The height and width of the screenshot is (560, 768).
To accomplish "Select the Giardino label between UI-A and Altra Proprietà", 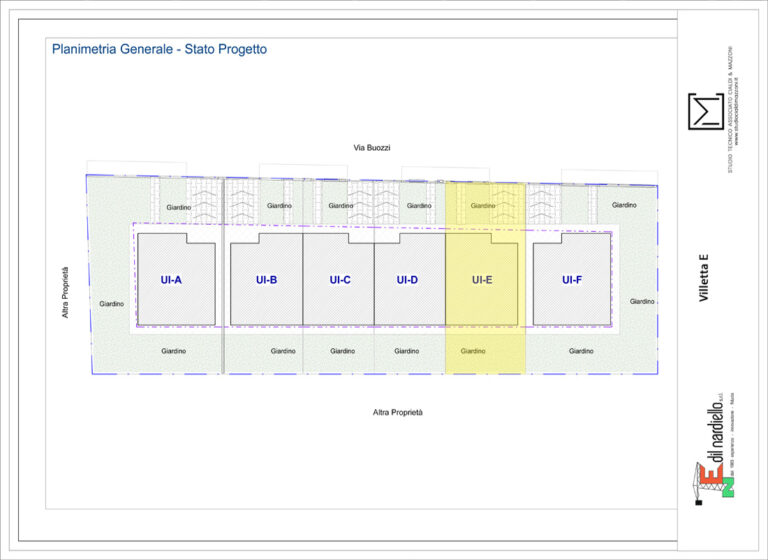I will 112,304.
